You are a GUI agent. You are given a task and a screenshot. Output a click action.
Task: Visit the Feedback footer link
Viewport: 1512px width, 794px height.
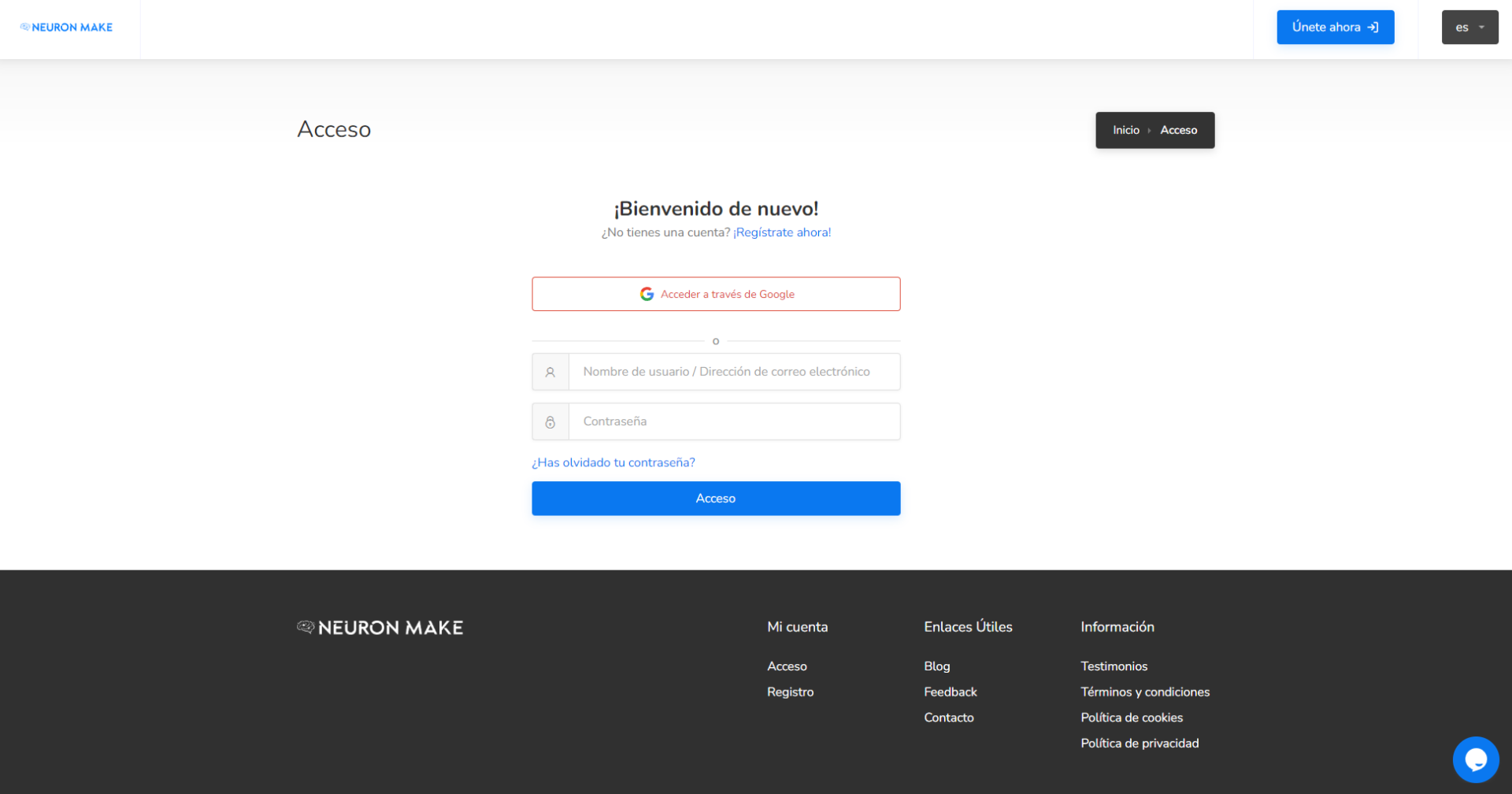click(950, 692)
